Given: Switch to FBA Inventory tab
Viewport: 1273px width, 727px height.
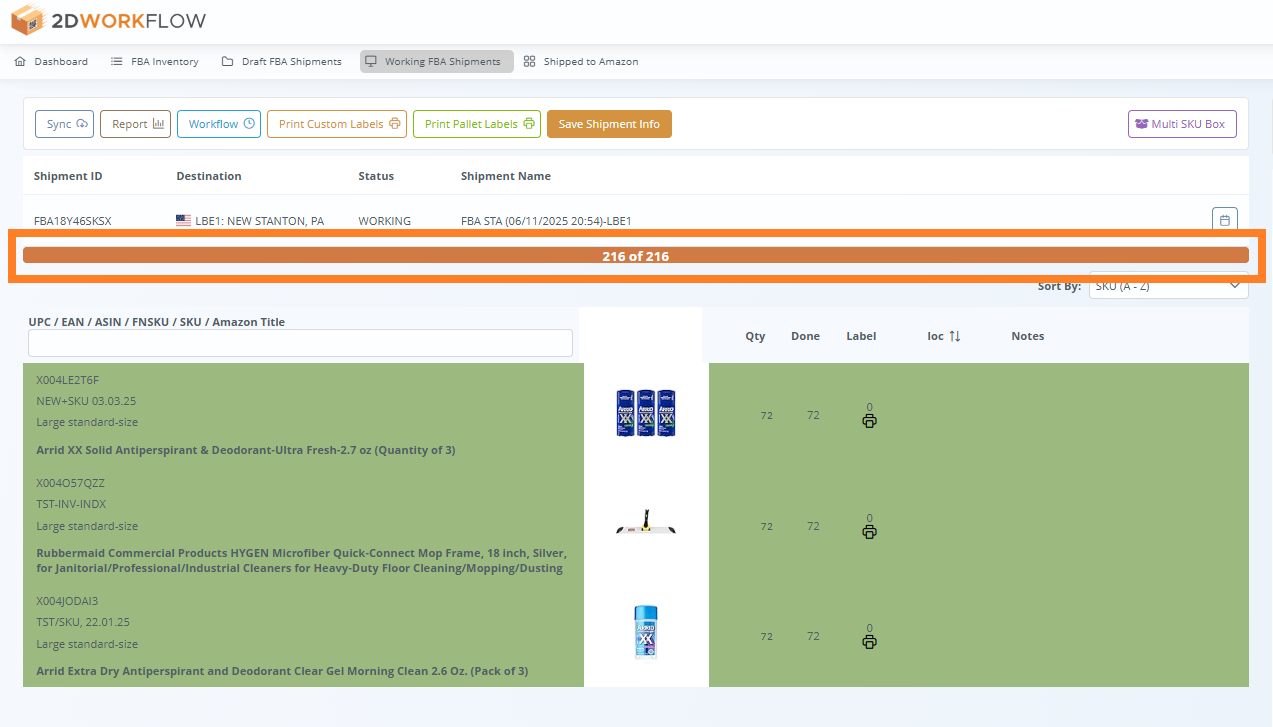Looking at the screenshot, I should click(155, 62).
